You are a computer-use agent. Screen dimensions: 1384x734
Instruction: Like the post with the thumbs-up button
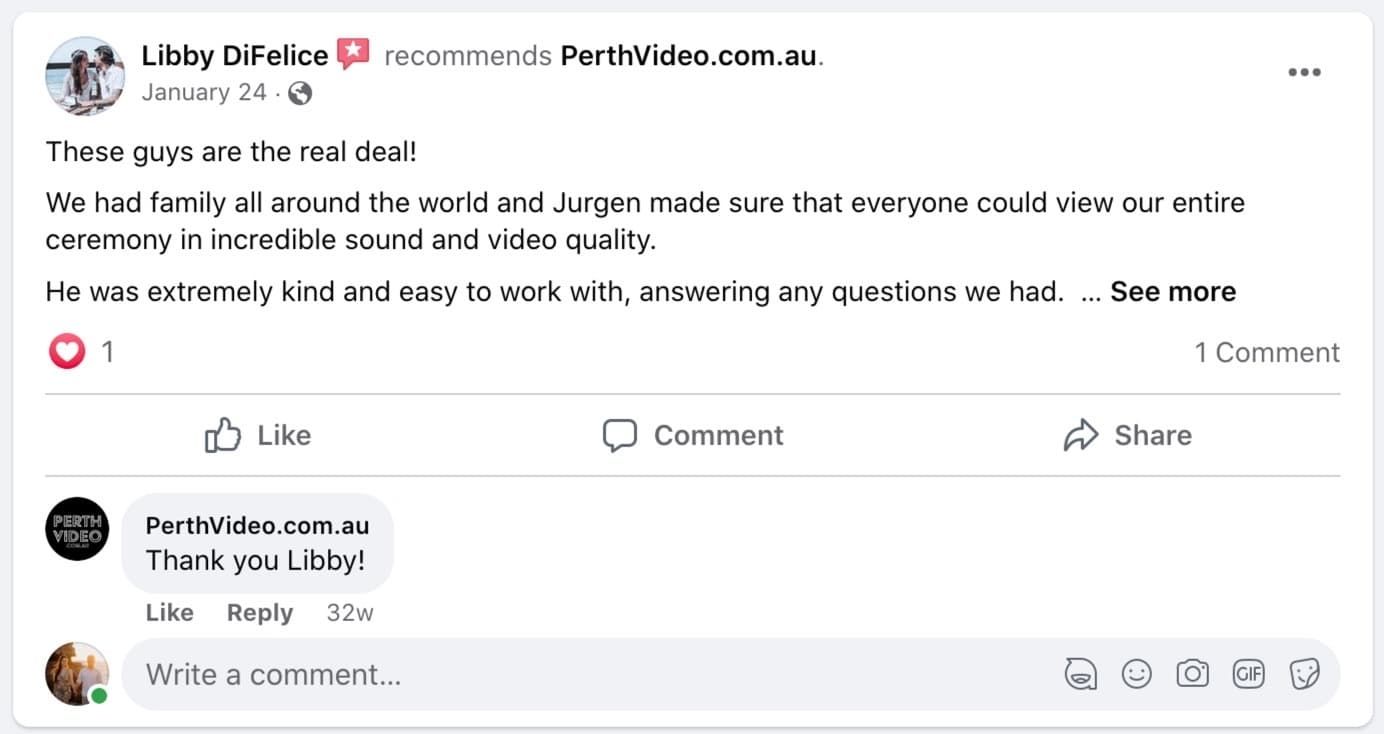[x=258, y=435]
